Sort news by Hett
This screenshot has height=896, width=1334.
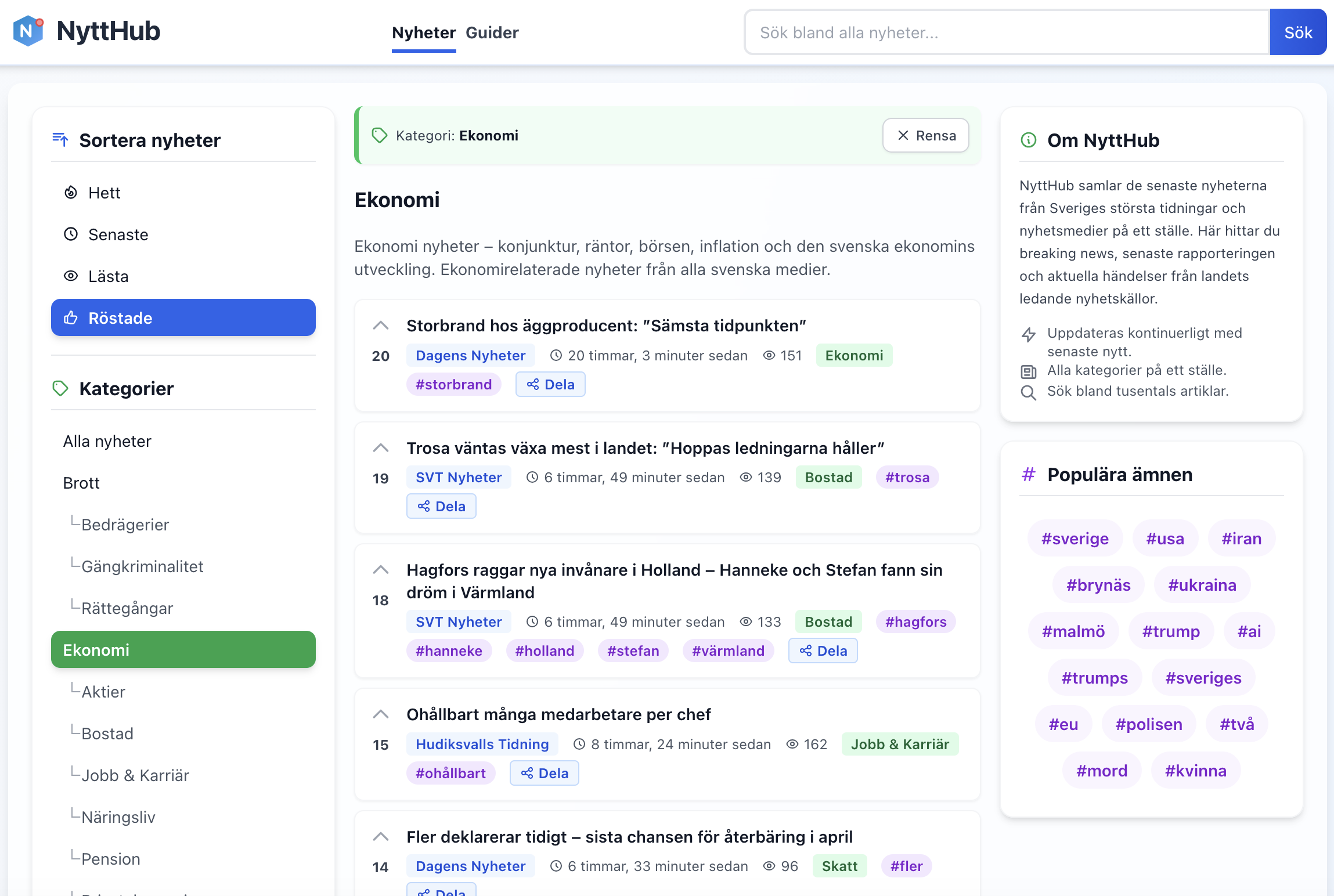[183, 193]
